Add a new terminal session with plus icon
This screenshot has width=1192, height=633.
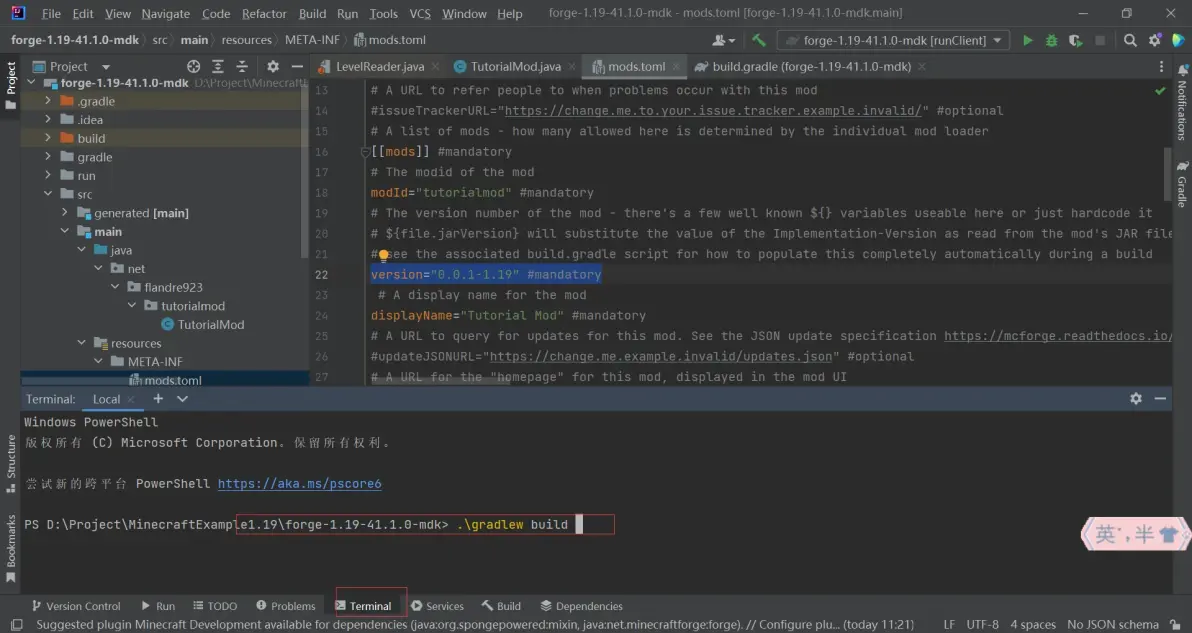coord(158,398)
